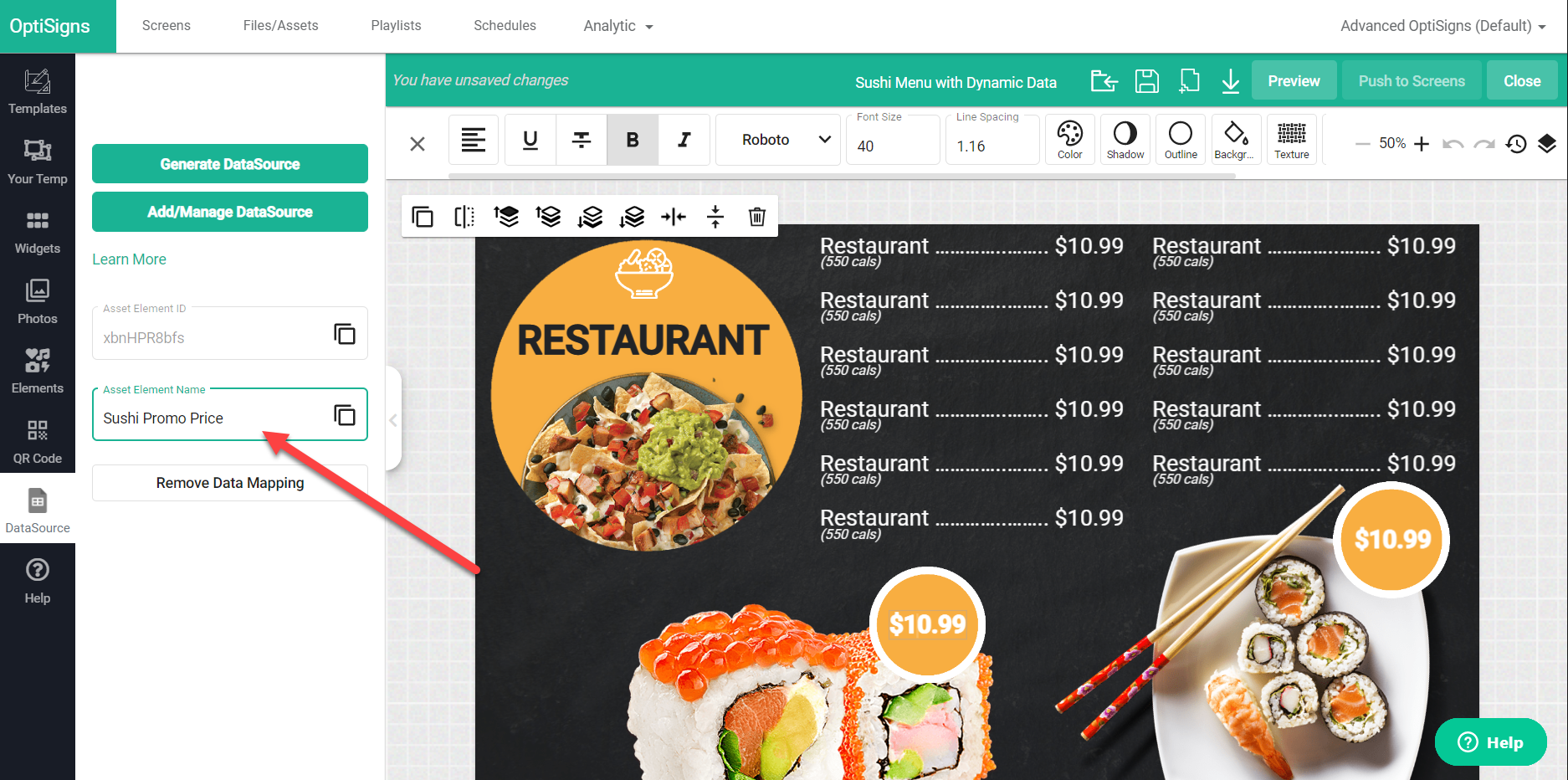Screen dimensions: 1568x780
Task: Toggle underline text formatting
Action: [530, 140]
